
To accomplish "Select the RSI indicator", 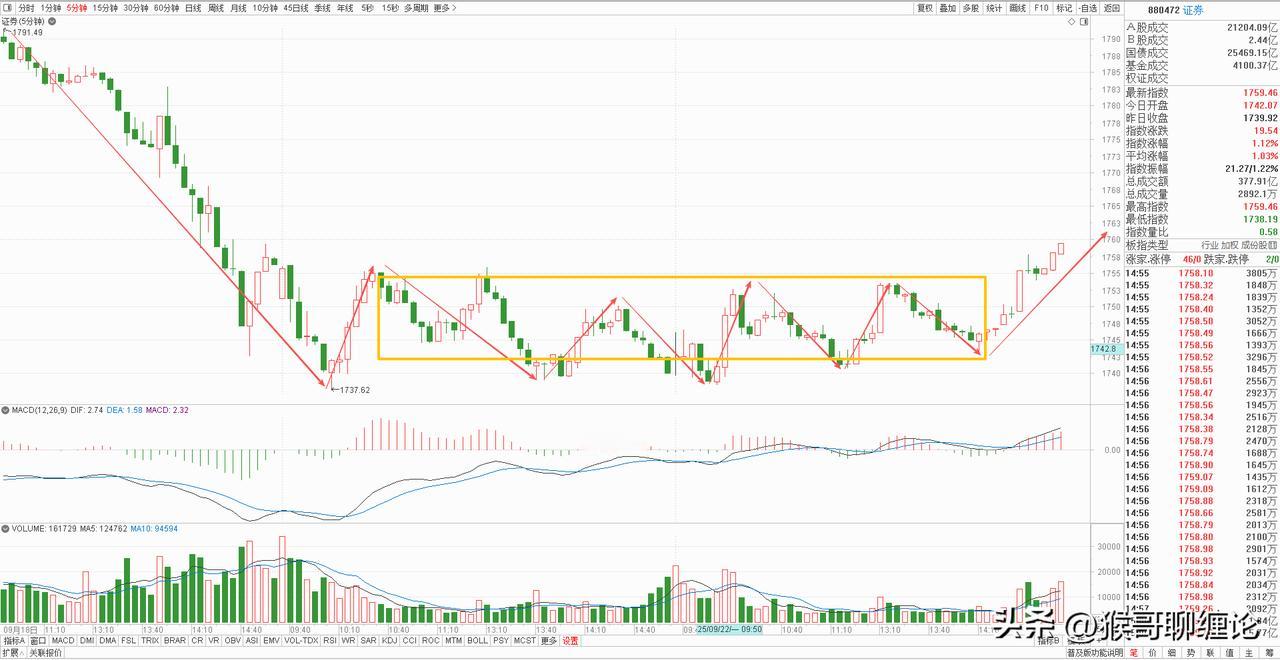I will 330,641.
